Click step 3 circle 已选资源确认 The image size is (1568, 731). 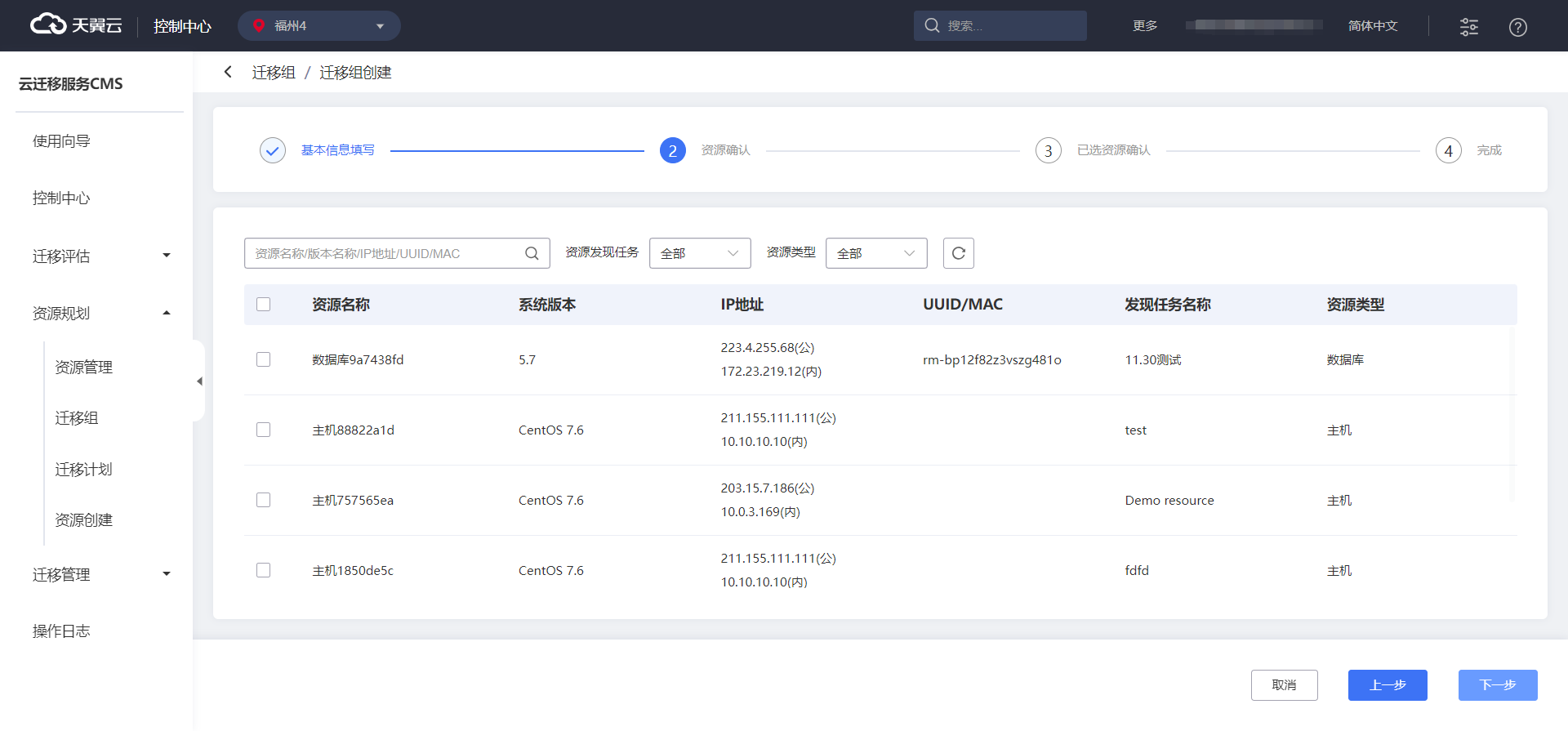tap(1048, 150)
